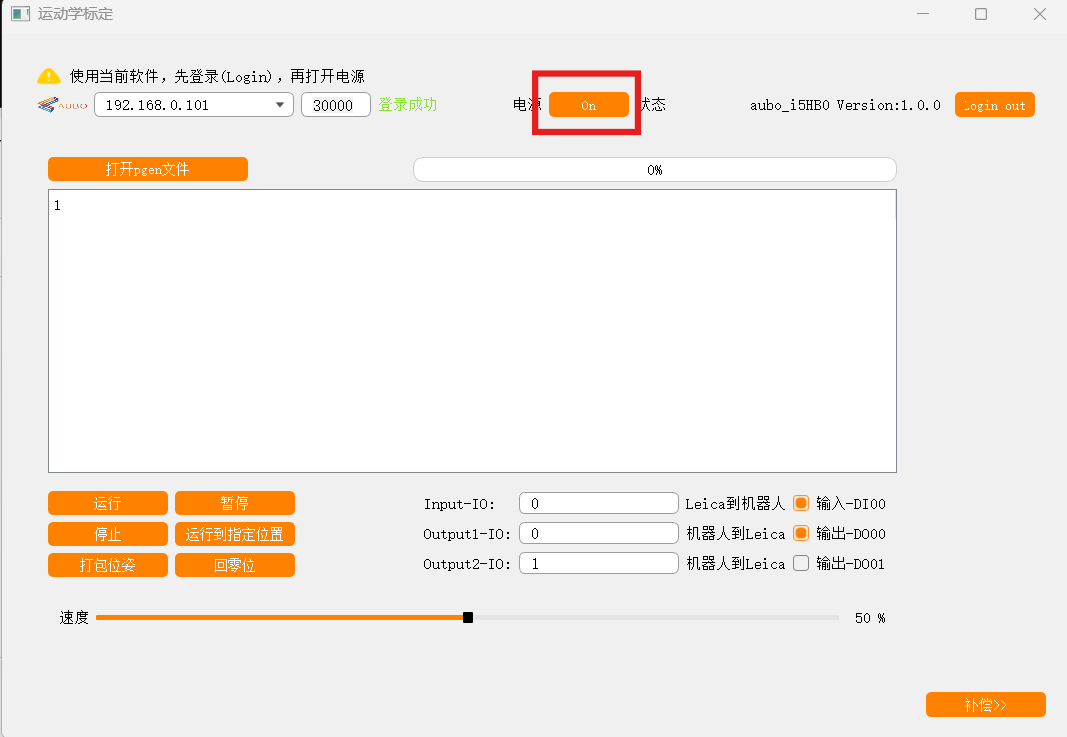Click the 速度 speed slider handle

point(468,618)
